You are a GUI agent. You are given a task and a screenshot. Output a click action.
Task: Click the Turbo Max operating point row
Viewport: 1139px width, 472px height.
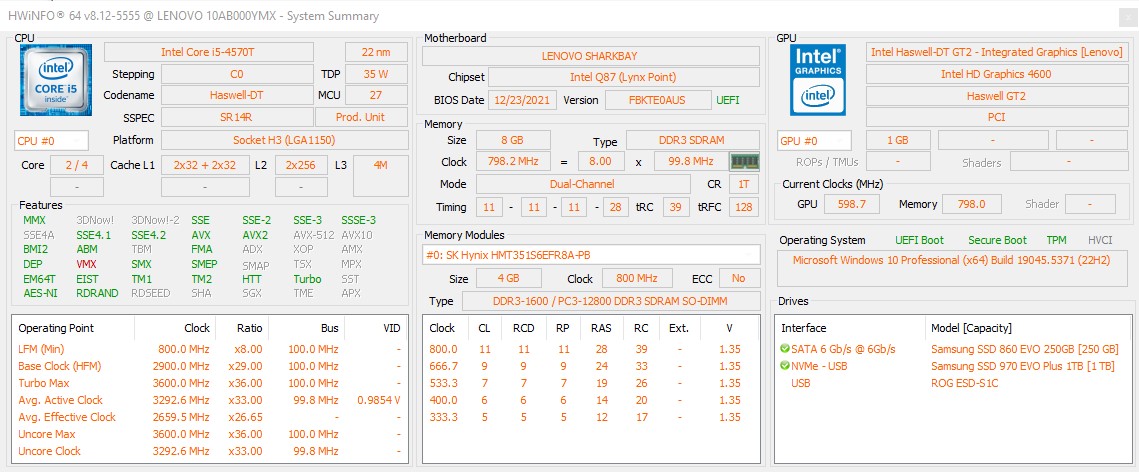[x=209, y=383]
